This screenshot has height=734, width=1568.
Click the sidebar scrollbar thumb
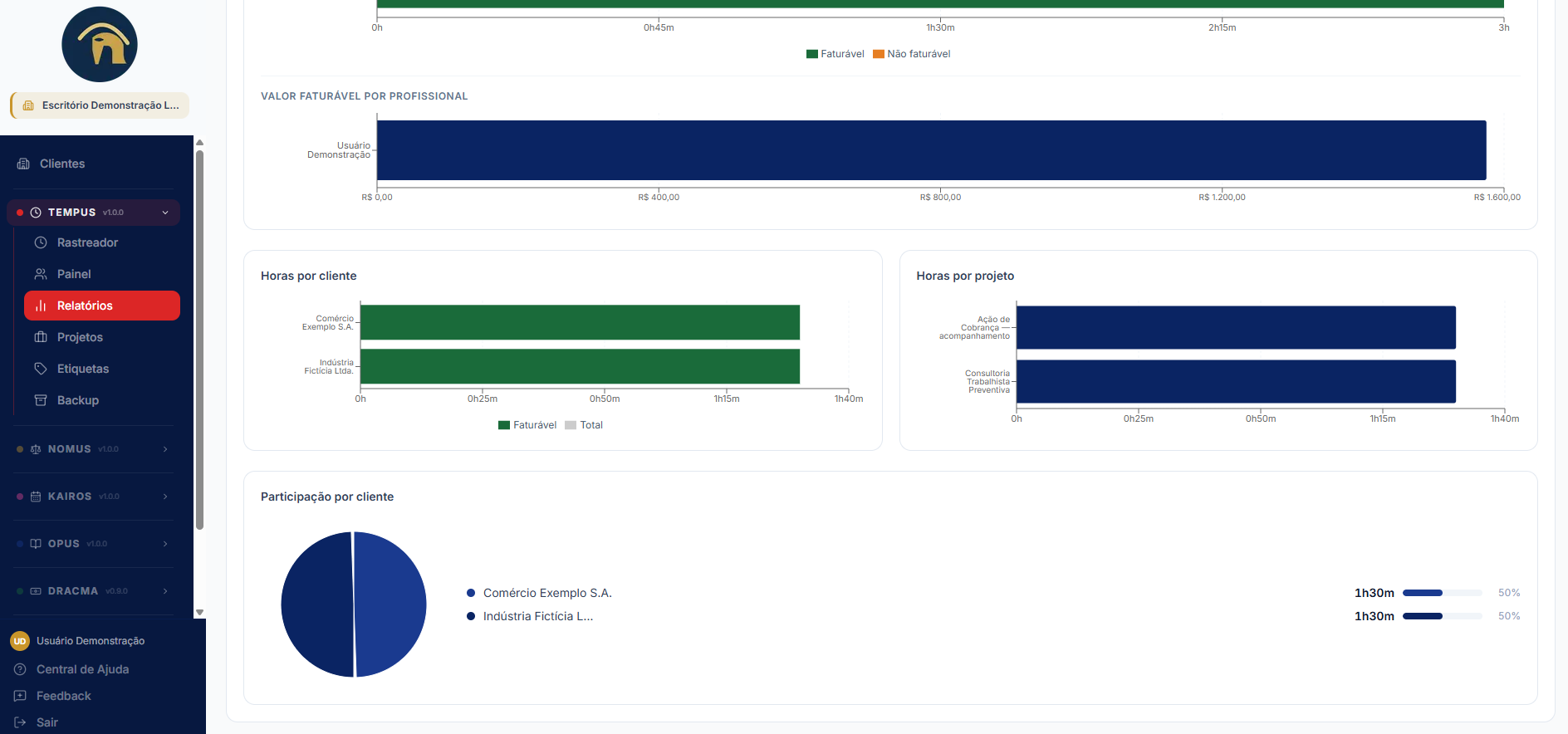point(199,340)
